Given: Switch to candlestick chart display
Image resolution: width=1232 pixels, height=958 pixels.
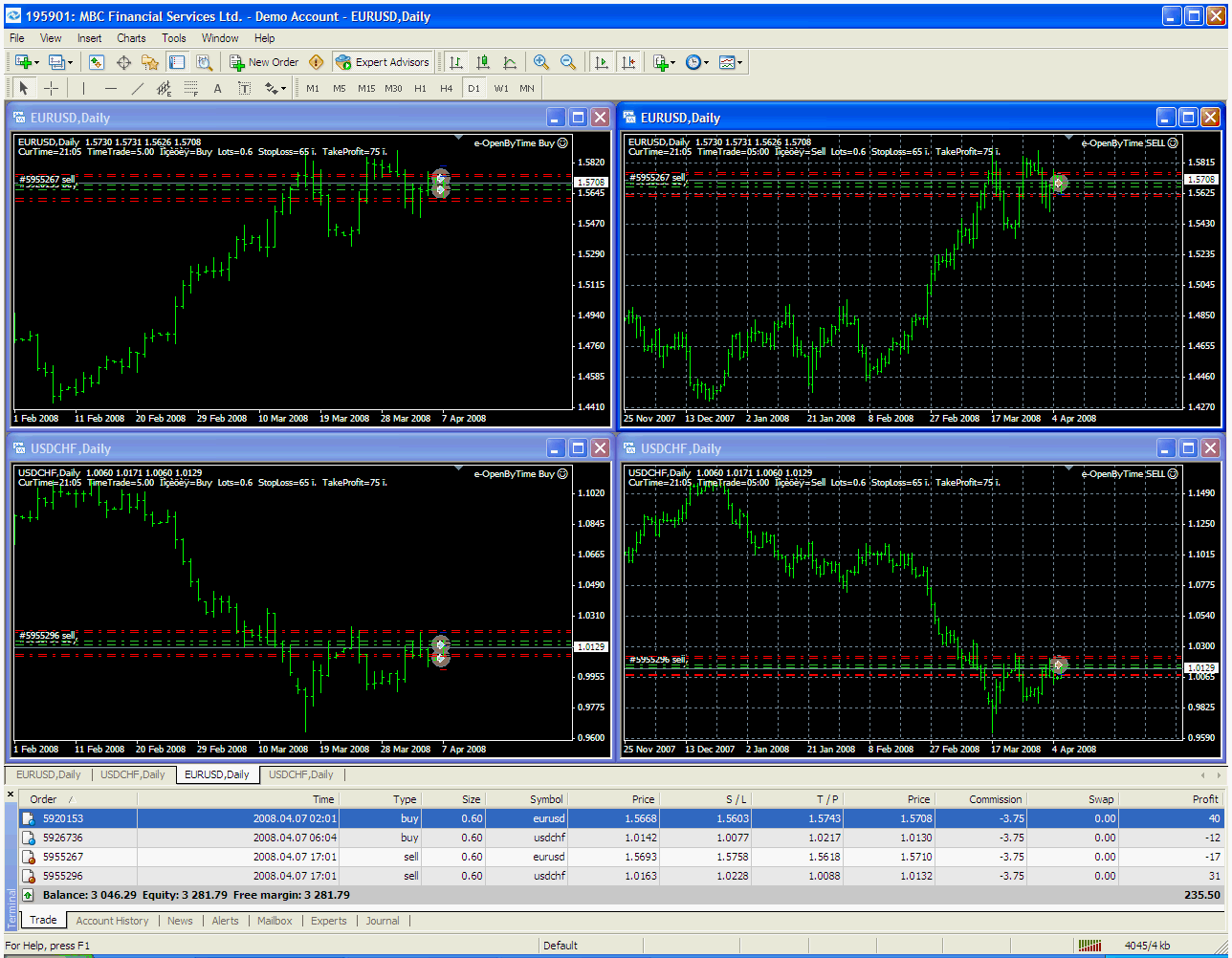Looking at the screenshot, I should pos(483,62).
